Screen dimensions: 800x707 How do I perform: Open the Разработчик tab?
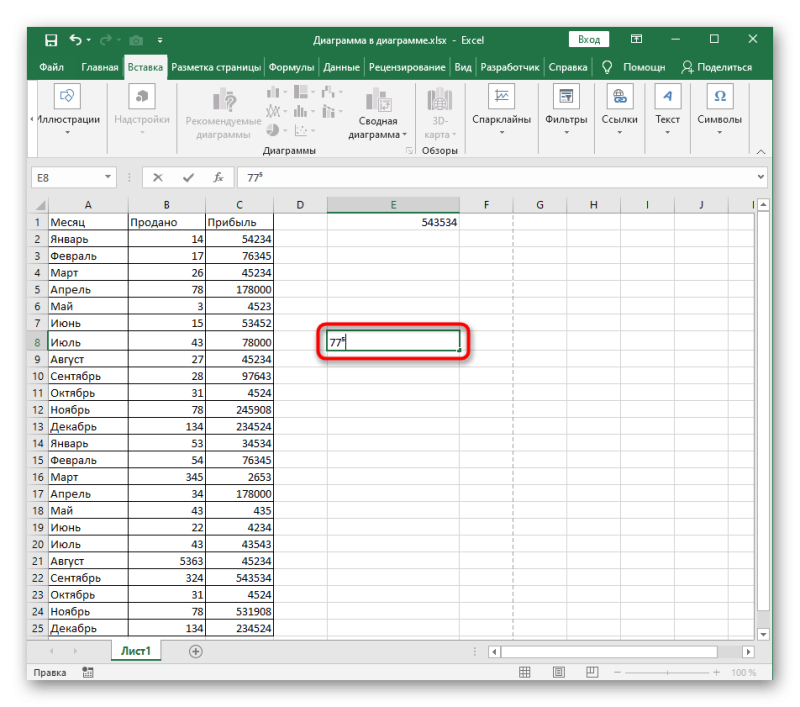(x=510, y=67)
